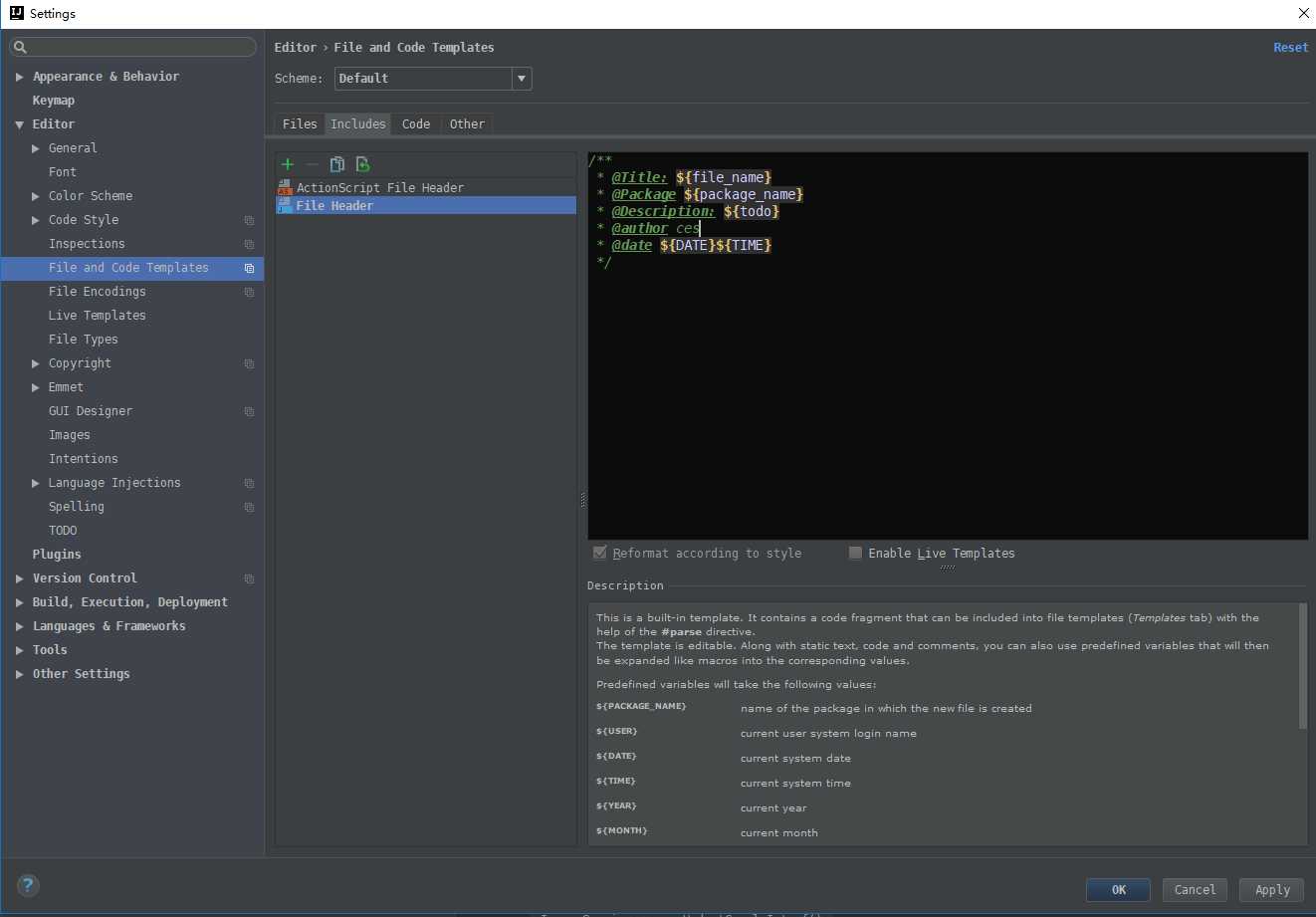
Task: Click project-level icon beside Inspections
Action: point(249,244)
